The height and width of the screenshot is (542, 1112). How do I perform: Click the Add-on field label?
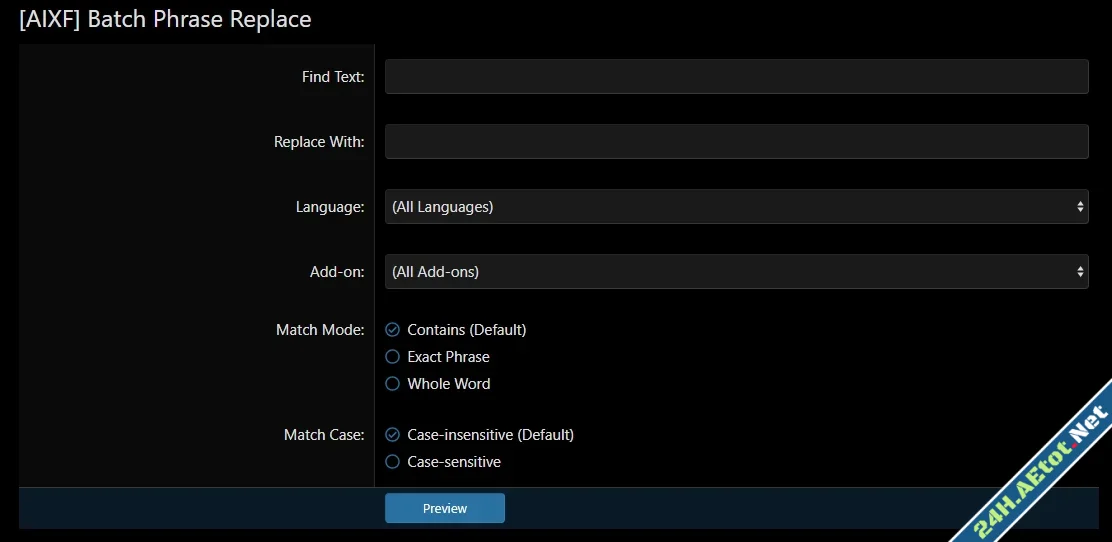[337, 272]
